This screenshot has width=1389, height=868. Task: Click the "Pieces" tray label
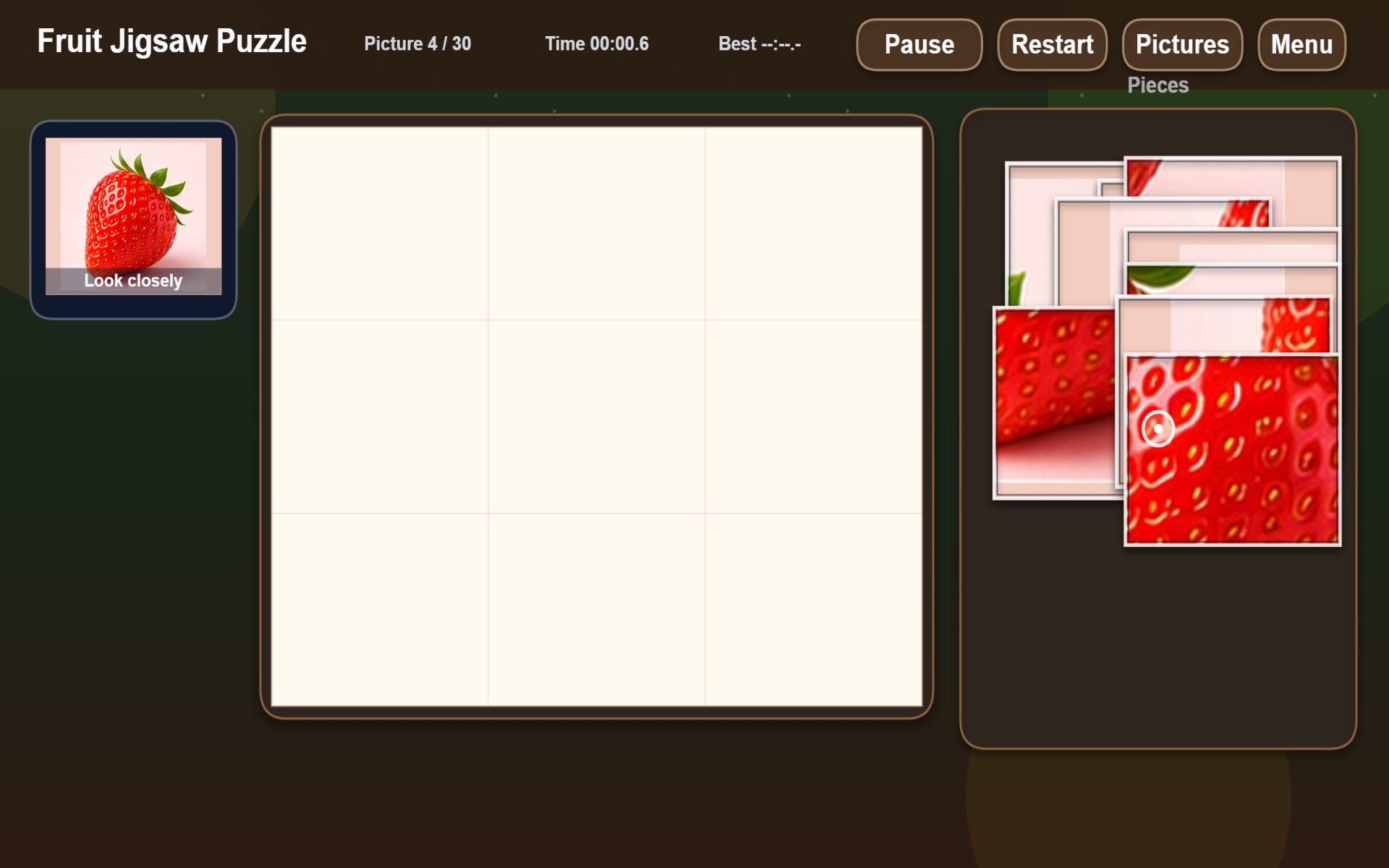[x=1157, y=85]
